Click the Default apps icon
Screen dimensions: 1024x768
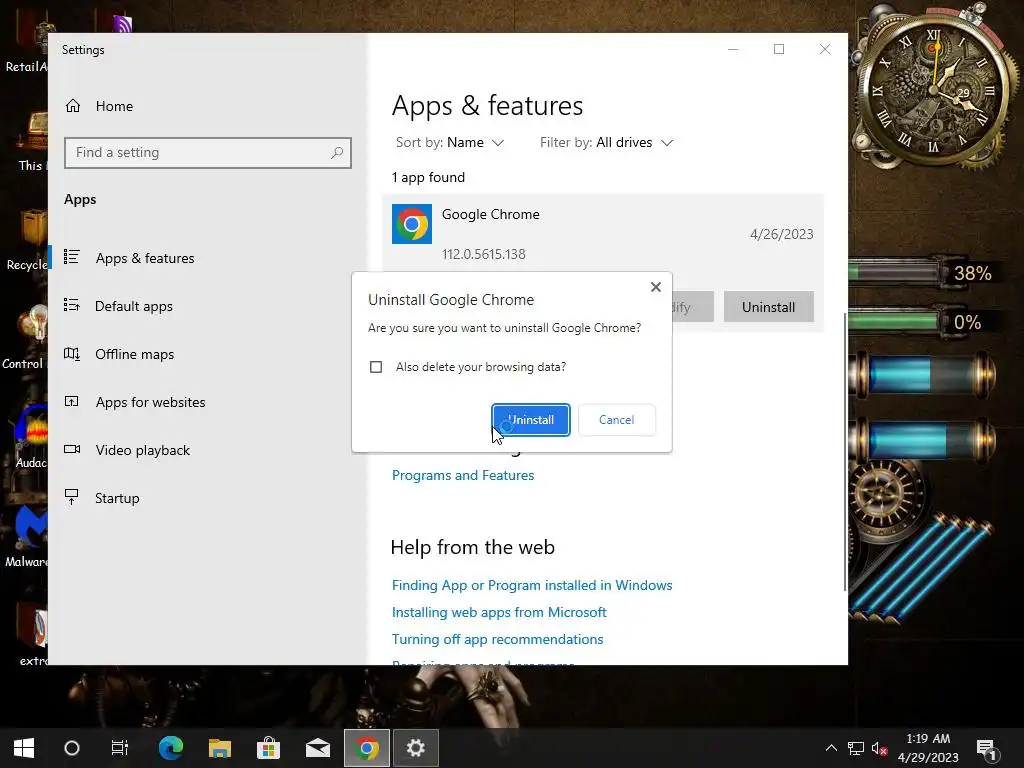[x=72, y=305]
